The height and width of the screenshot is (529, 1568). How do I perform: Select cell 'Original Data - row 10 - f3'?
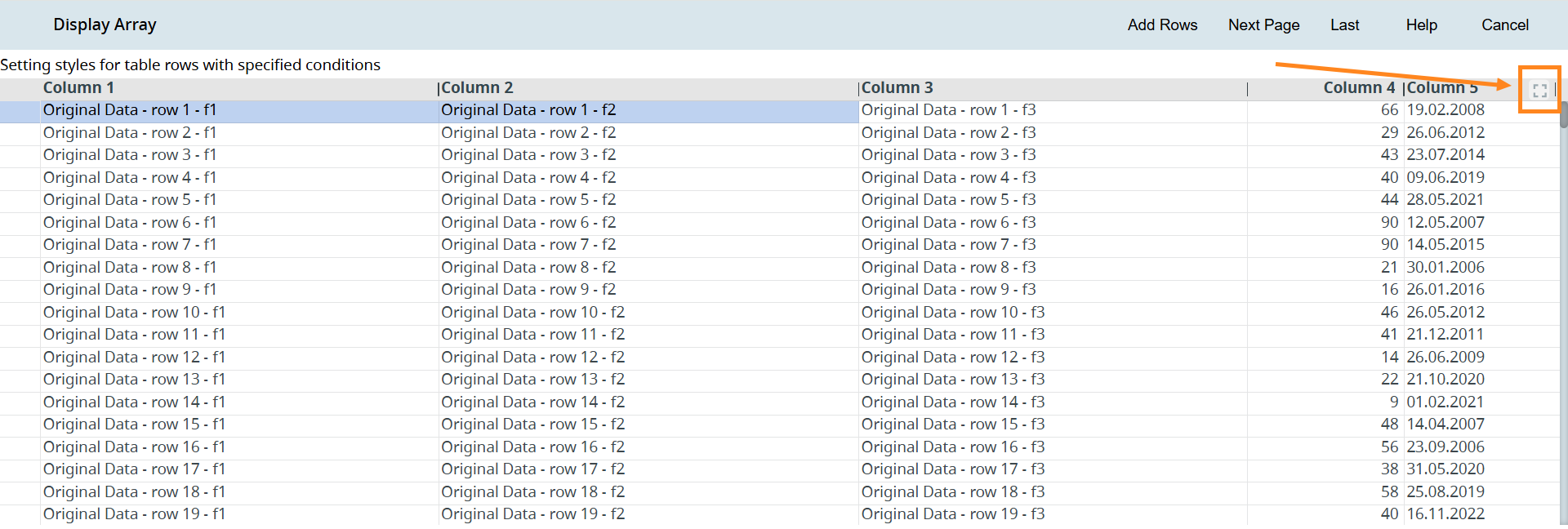pos(952,313)
